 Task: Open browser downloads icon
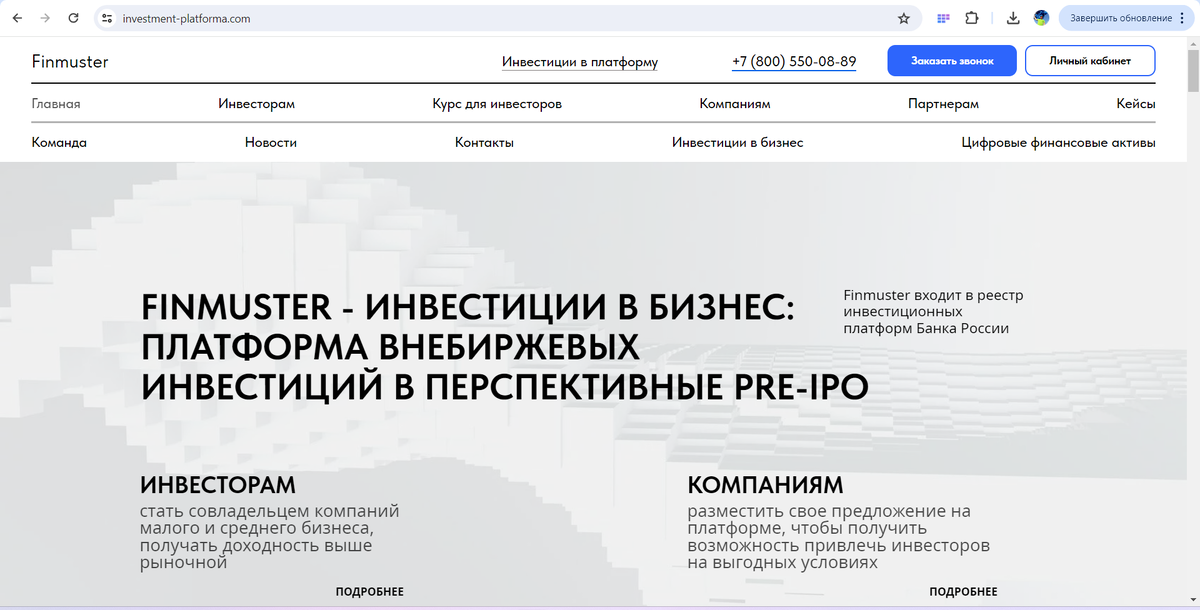coord(1013,18)
